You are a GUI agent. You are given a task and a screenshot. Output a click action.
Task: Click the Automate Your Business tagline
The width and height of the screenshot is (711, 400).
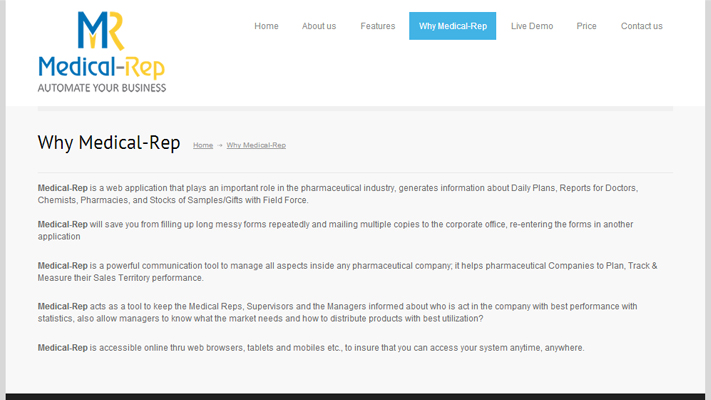point(102,88)
